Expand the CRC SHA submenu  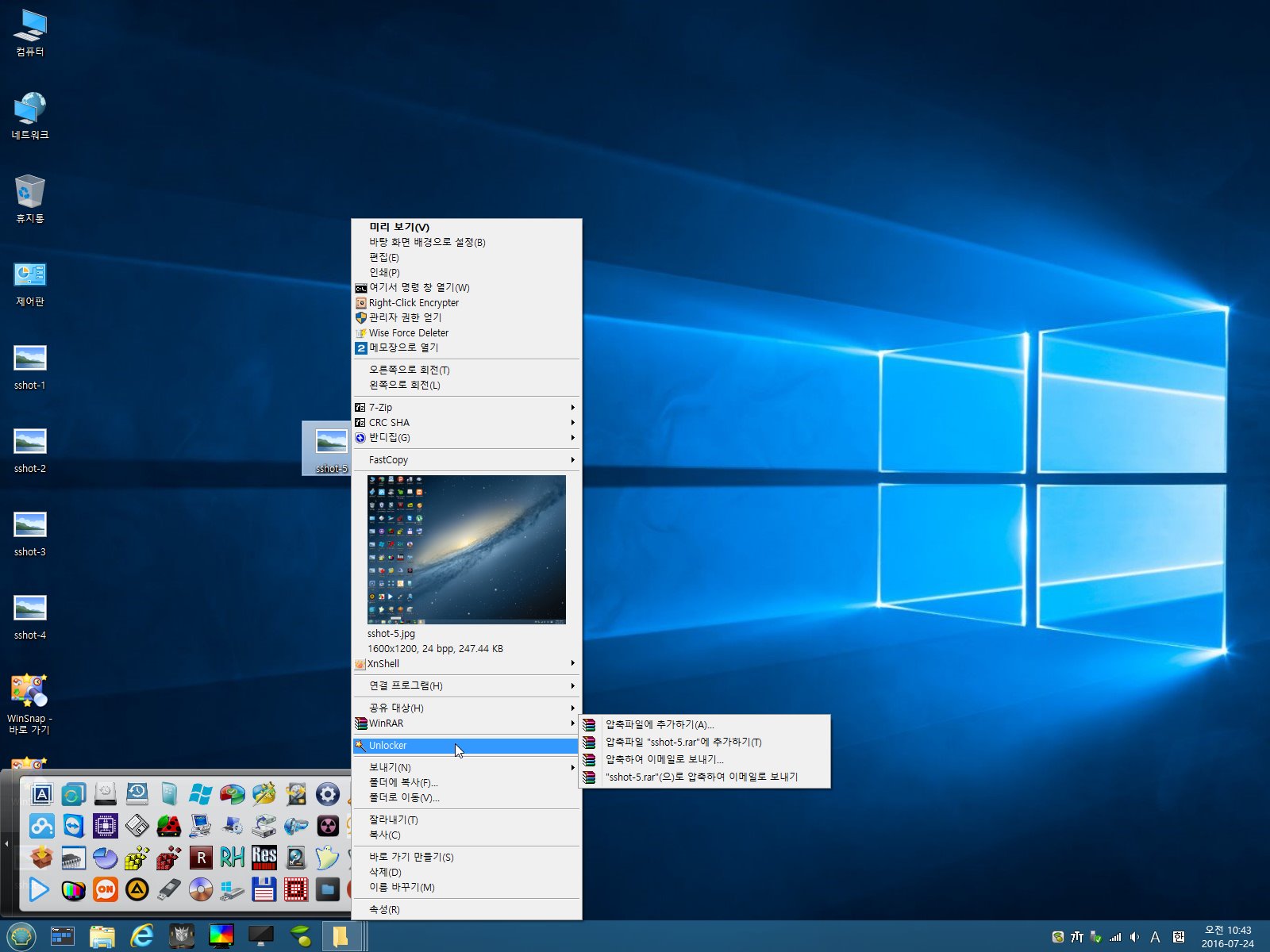point(466,422)
